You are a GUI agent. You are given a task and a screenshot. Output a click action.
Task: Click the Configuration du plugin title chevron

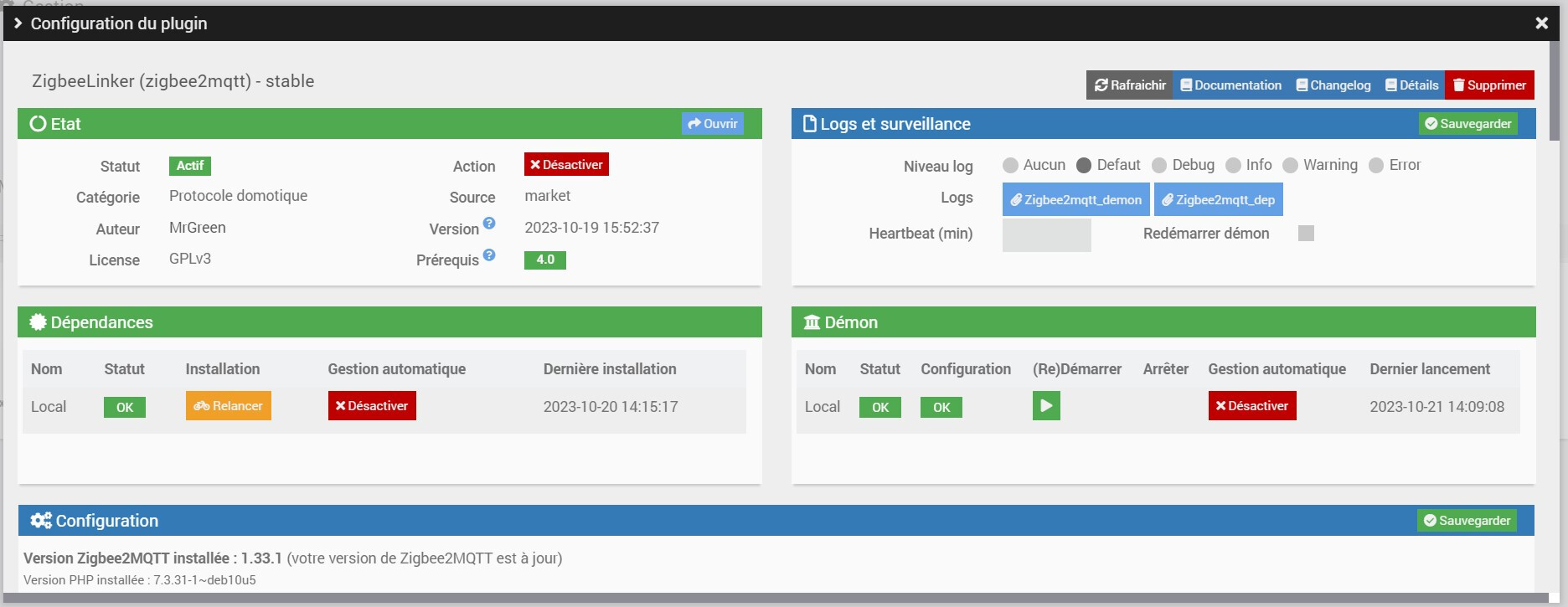click(18, 23)
